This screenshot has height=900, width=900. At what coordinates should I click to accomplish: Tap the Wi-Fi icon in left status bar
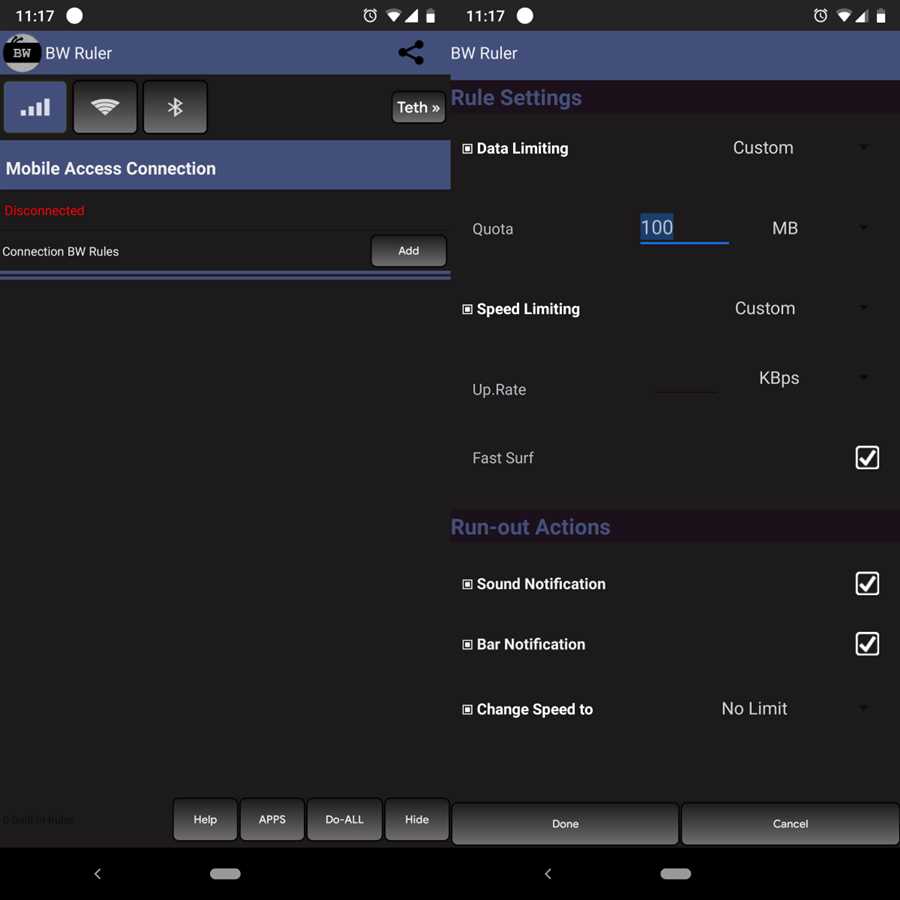coord(393,15)
